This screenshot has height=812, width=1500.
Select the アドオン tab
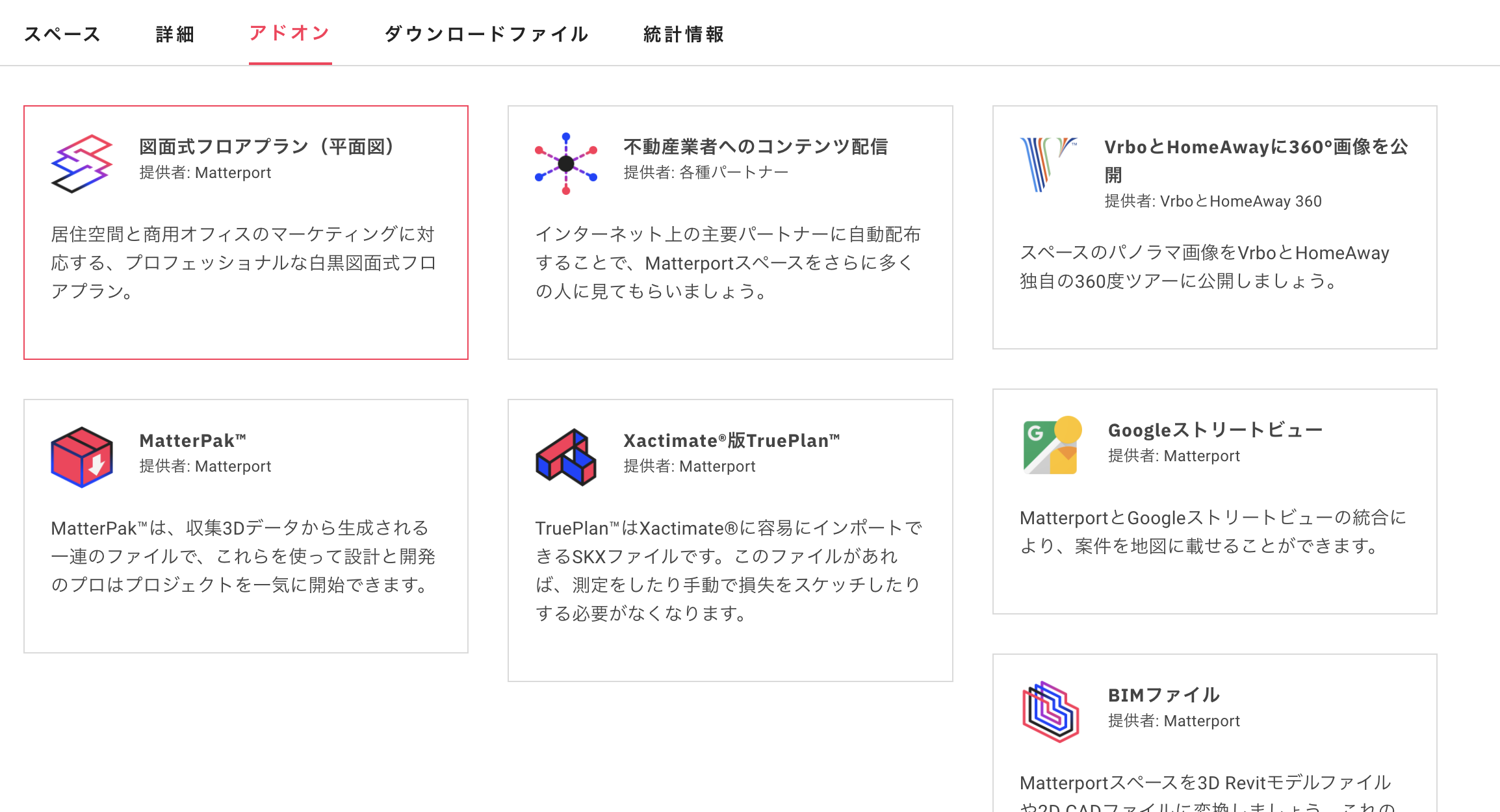290,33
